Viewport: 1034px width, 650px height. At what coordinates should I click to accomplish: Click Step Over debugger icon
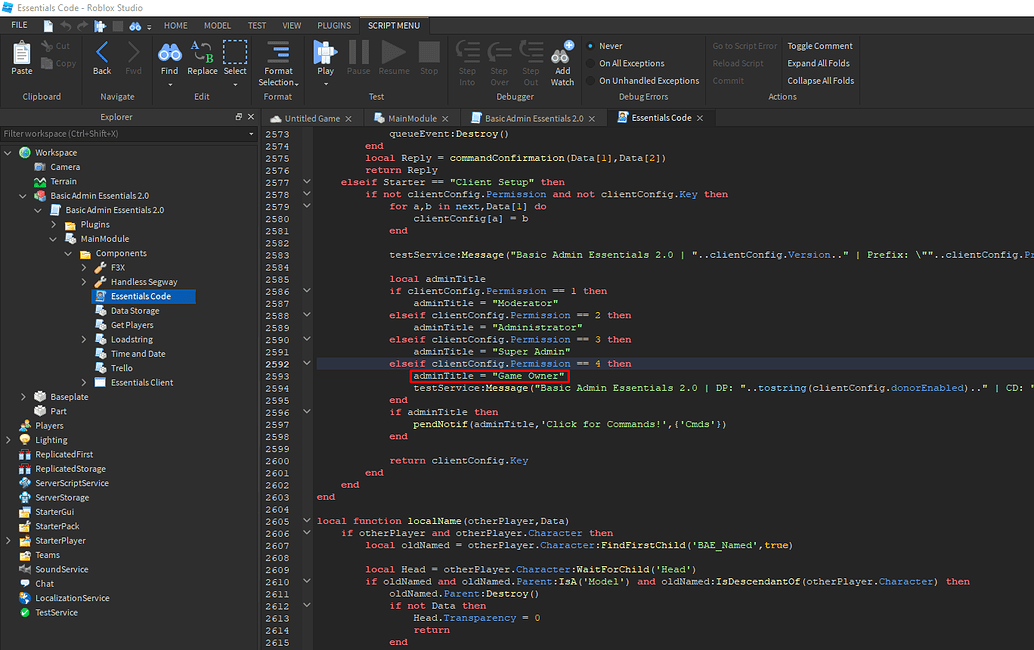point(499,53)
